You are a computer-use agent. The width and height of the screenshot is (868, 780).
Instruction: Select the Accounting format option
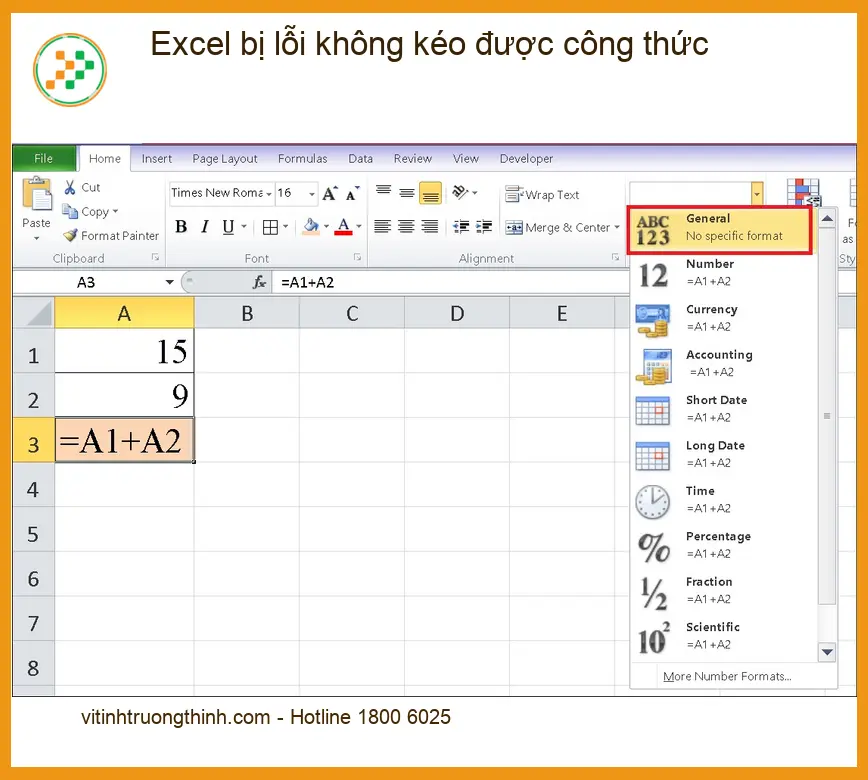(723, 364)
